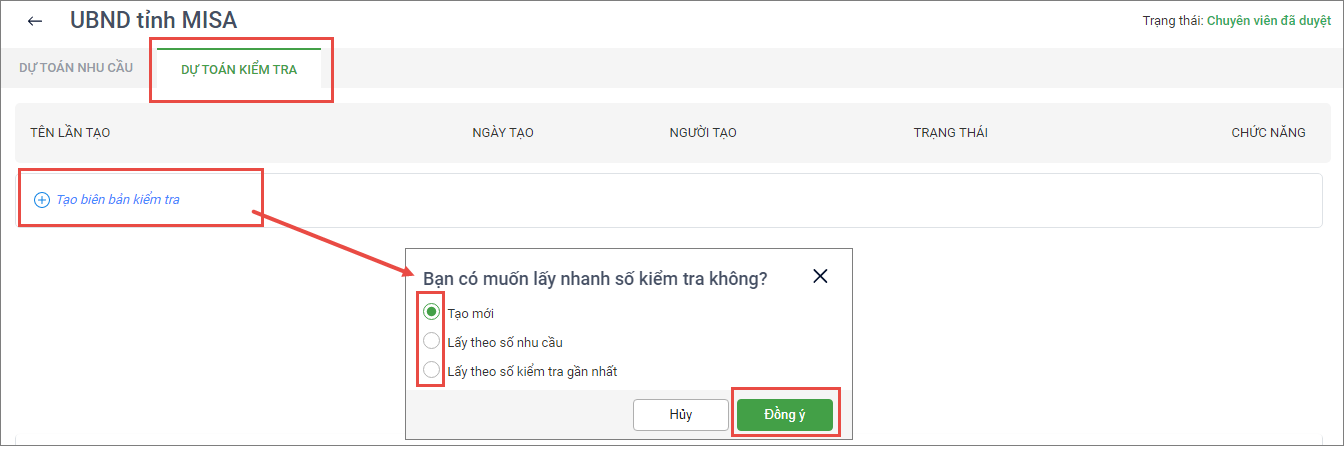Open the DỰ TOÁN KIỂM TRA tab
Viewport: 1344px width, 450px height.
pos(239,70)
